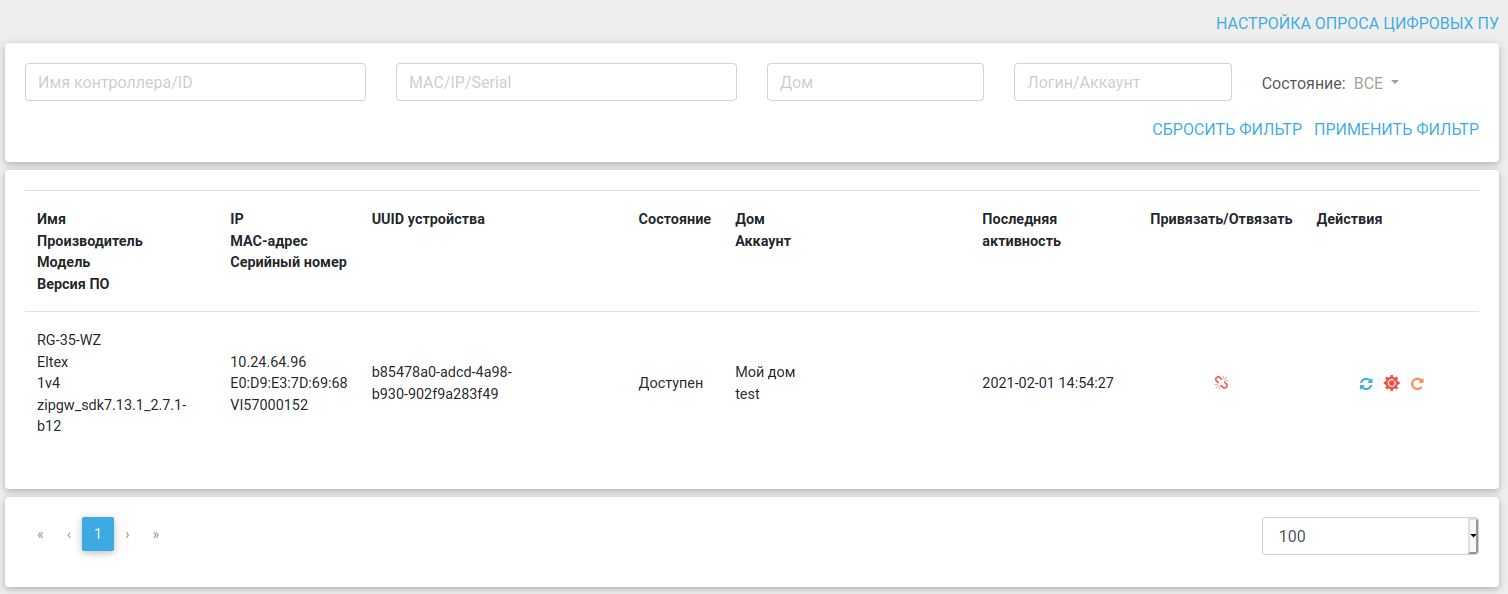Select page 1 in pagination
The height and width of the screenshot is (594, 1508).
[x=98, y=535]
